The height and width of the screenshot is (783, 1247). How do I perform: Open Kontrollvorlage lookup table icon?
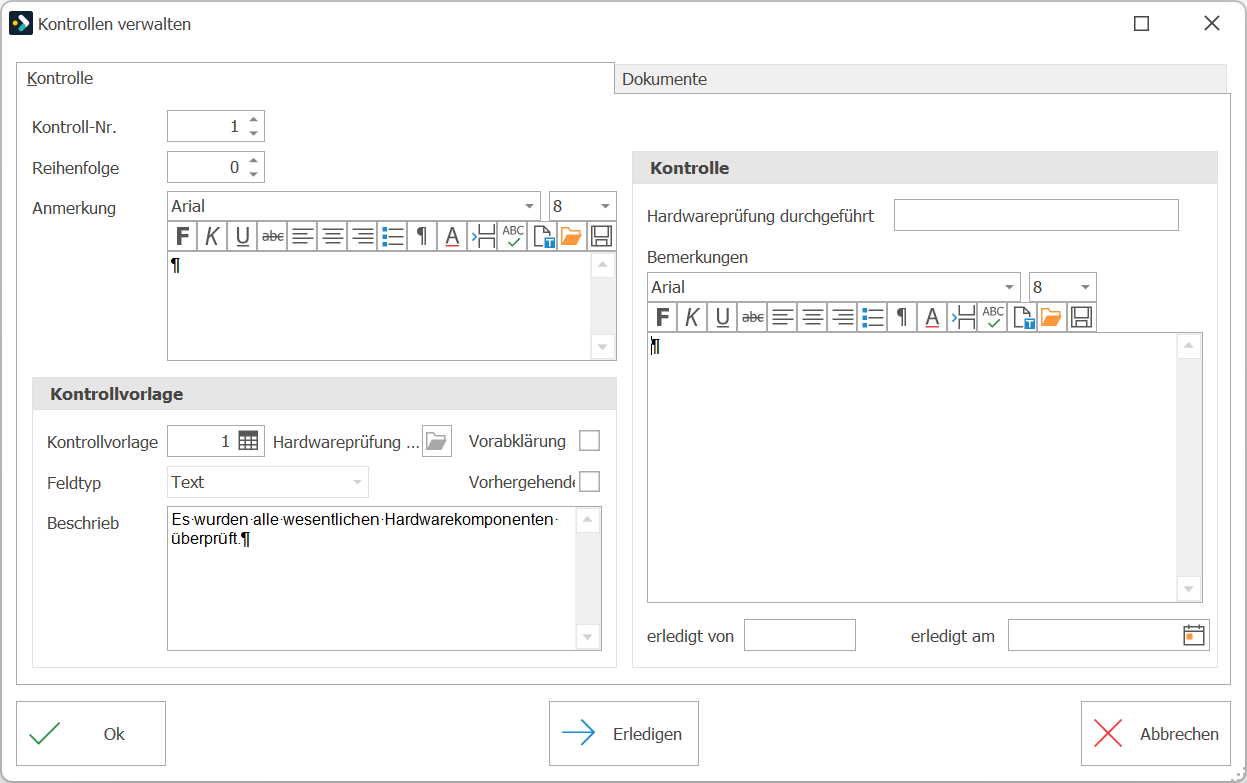click(x=248, y=441)
